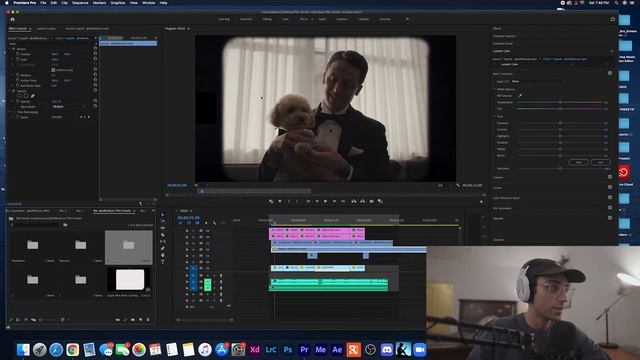640x360 pixels.
Task: Pick the WB Selector eyedropper
Action: [520, 96]
